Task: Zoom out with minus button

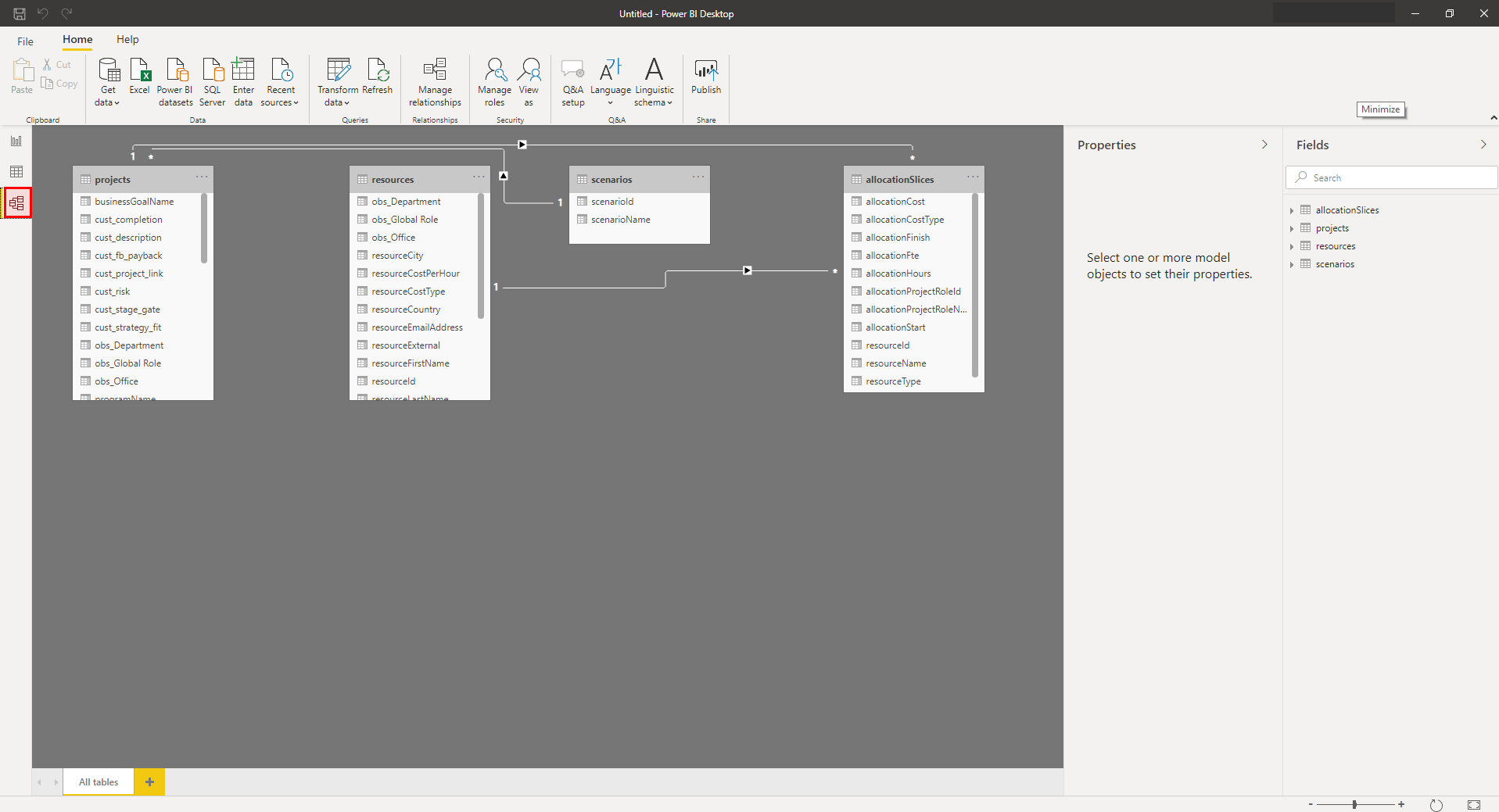Action: pos(1311,804)
